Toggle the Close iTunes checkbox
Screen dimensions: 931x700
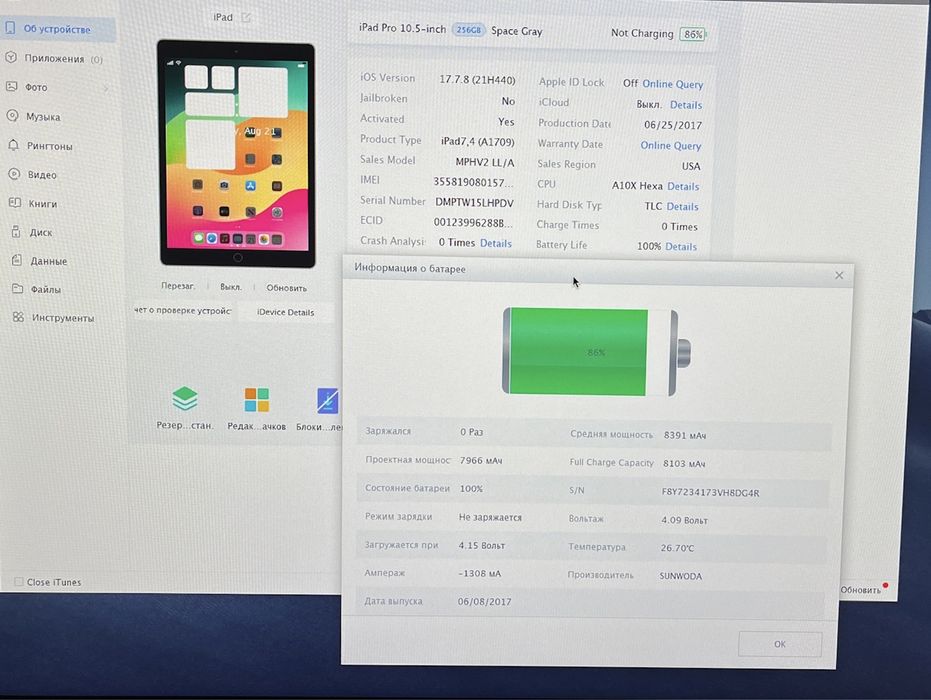pos(18,582)
